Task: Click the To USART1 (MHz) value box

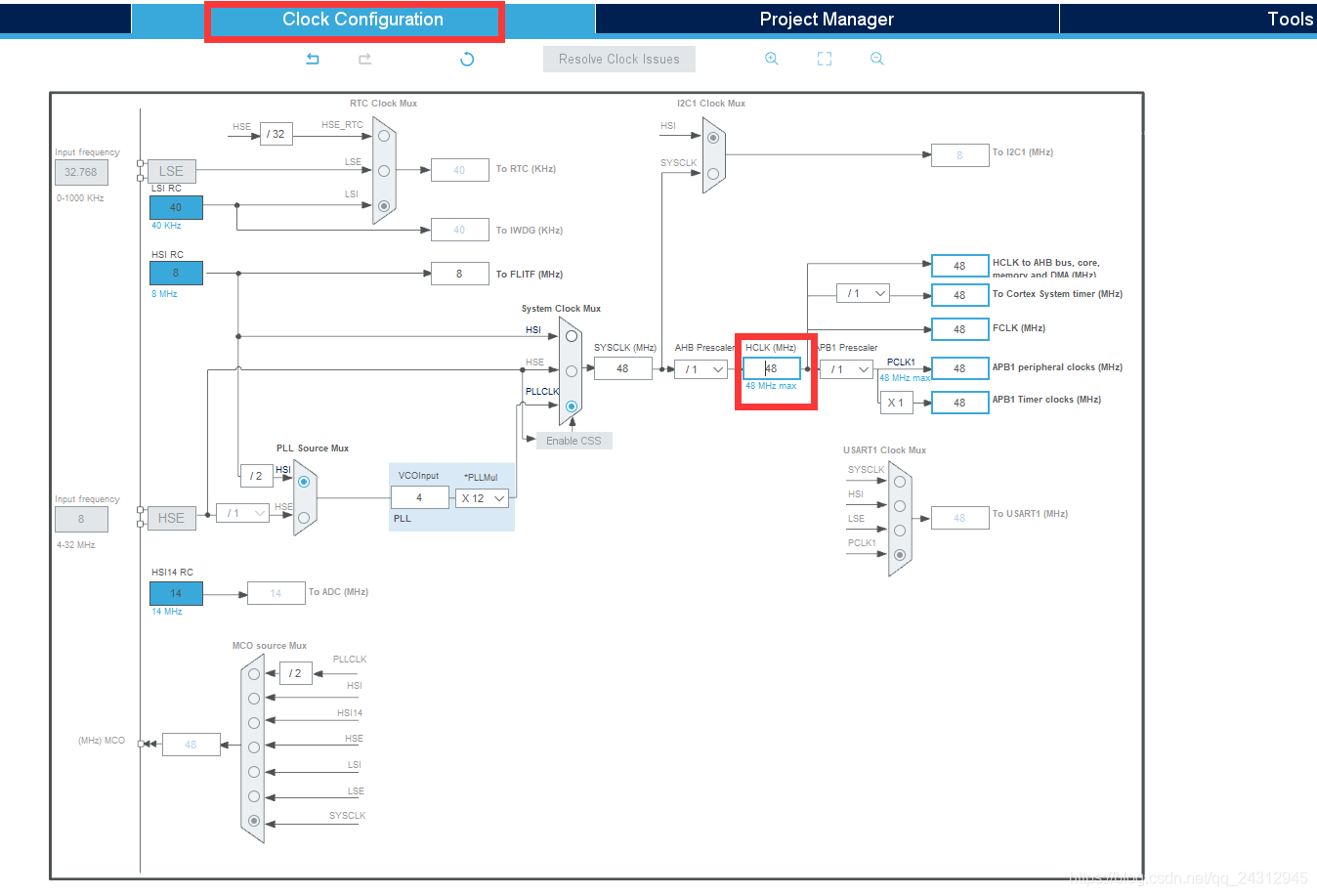Action: coord(959,518)
